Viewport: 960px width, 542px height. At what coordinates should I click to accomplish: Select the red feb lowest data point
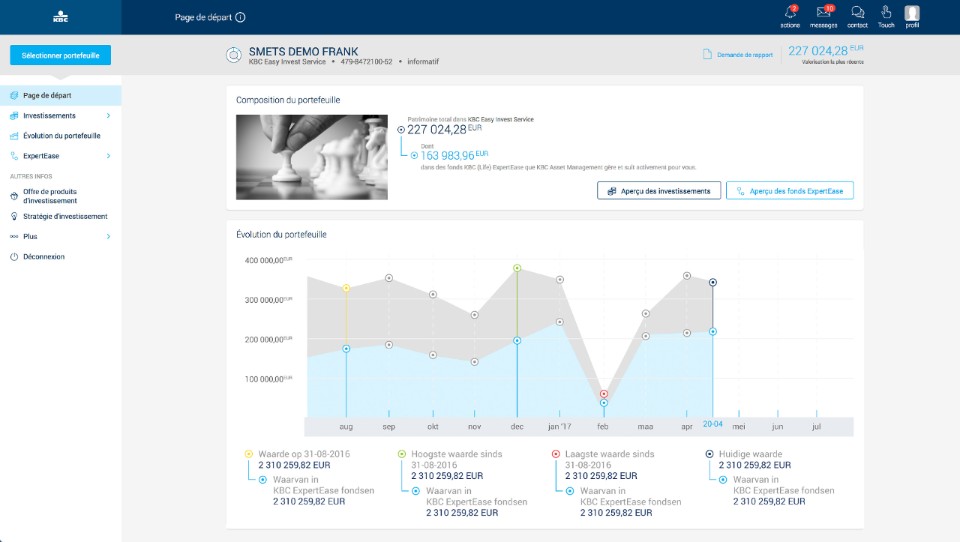tap(604, 394)
